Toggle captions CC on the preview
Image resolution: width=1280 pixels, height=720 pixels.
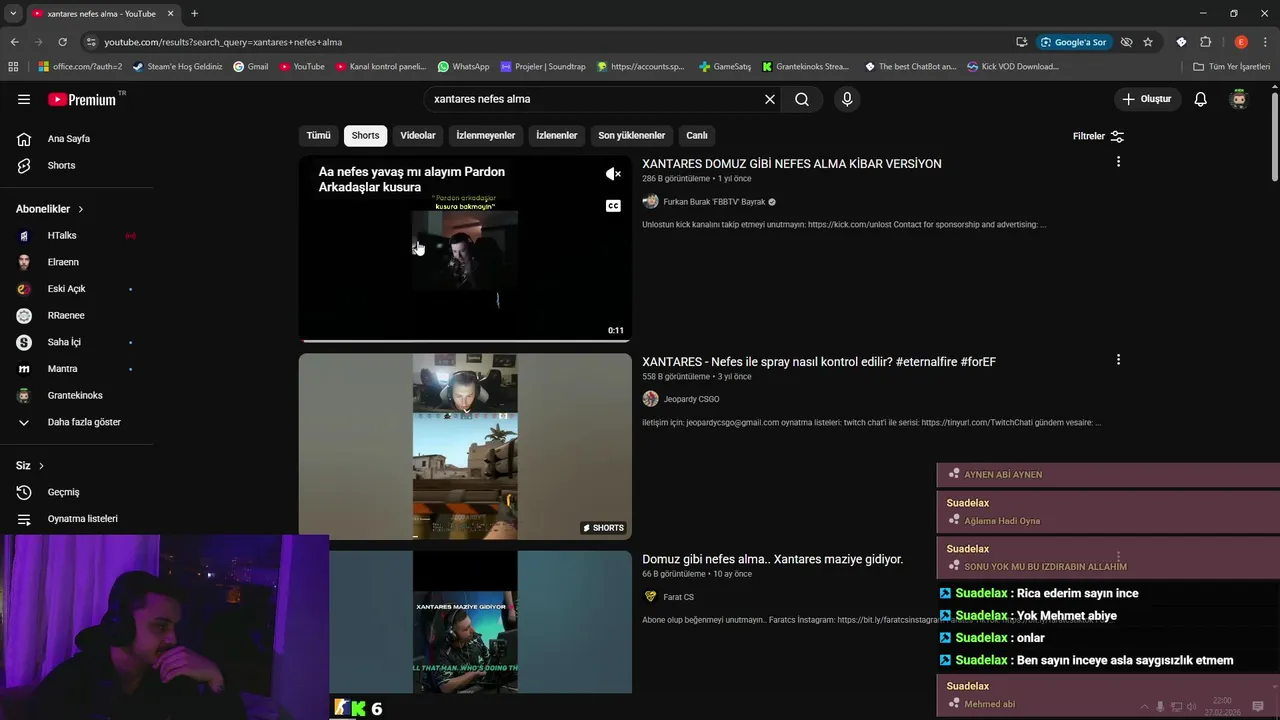[613, 206]
